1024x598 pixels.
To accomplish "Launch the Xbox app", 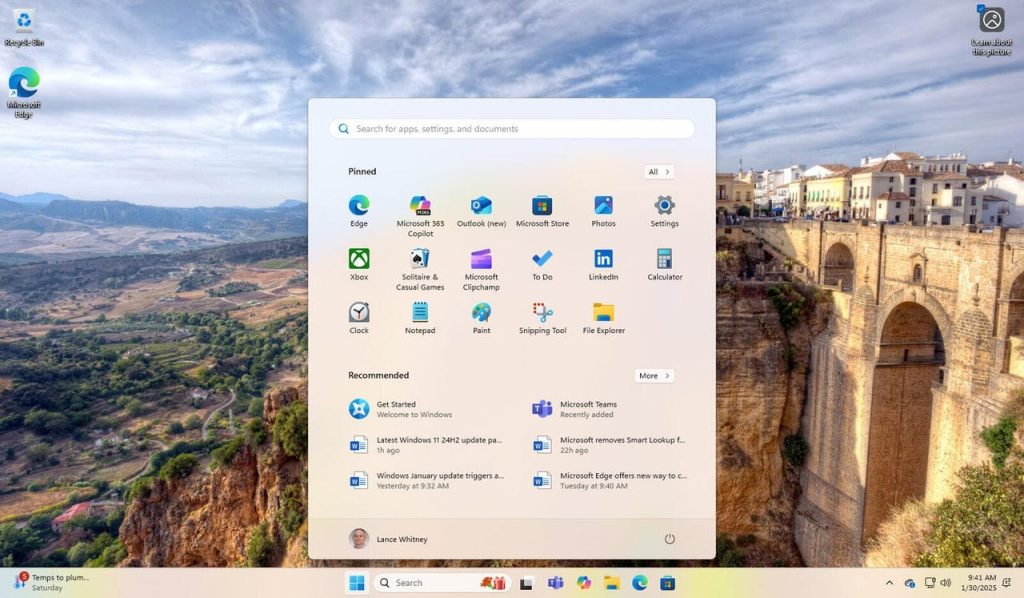I will tap(358, 258).
